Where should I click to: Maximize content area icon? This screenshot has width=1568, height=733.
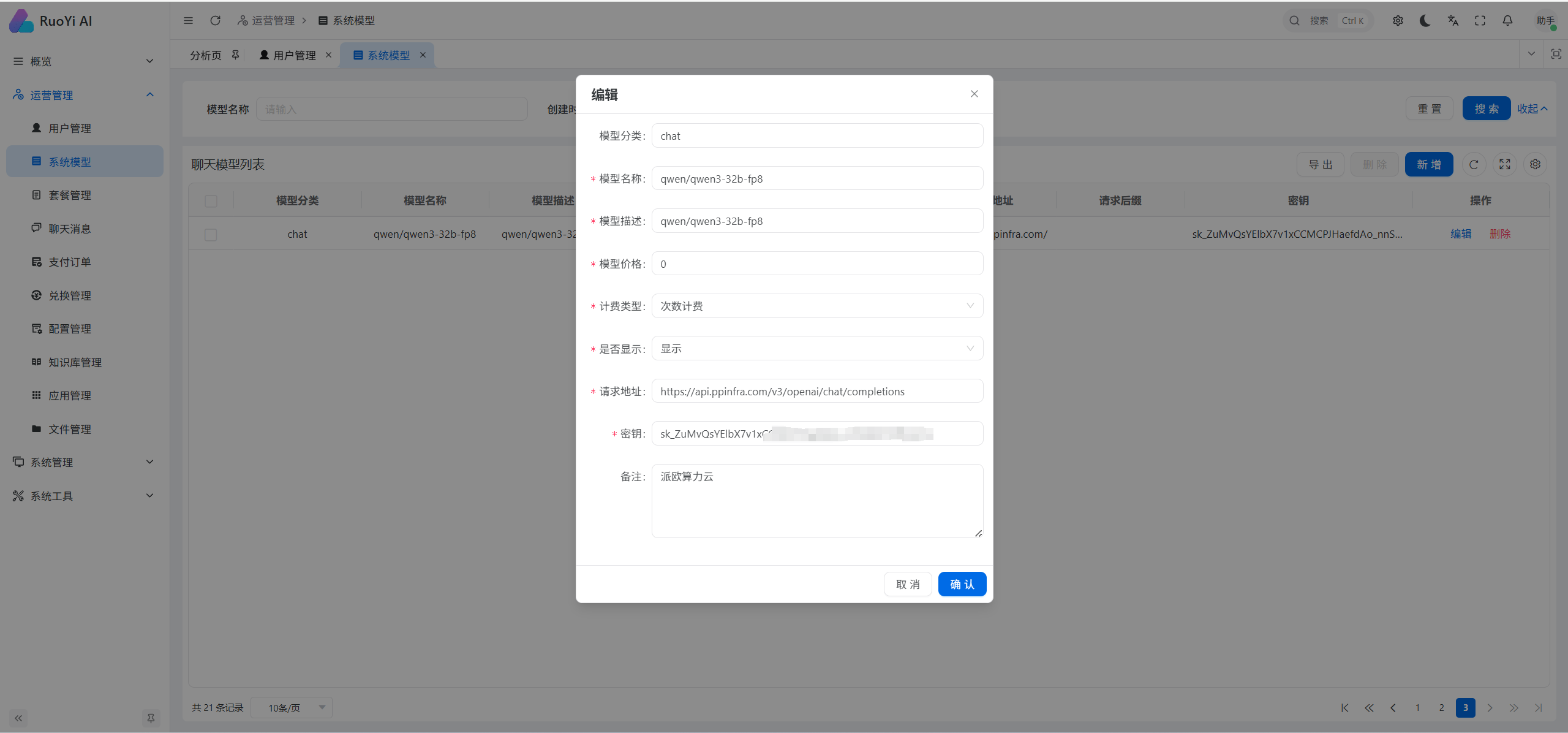(x=1556, y=54)
